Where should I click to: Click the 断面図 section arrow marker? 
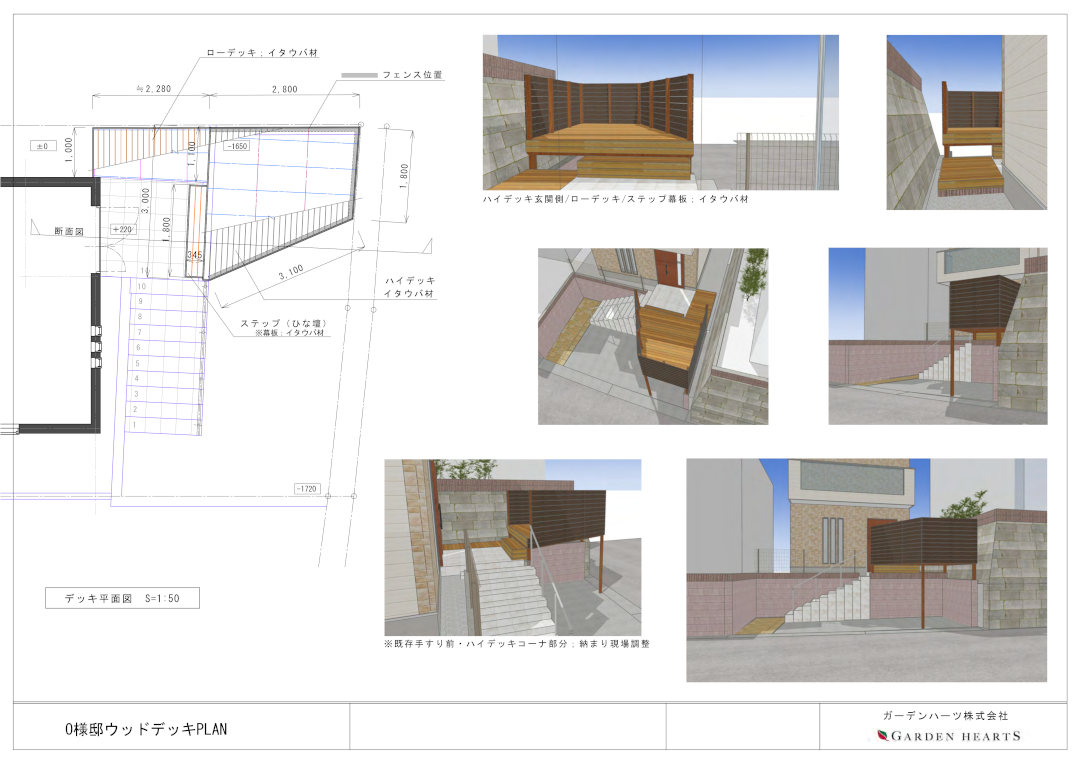37,227
